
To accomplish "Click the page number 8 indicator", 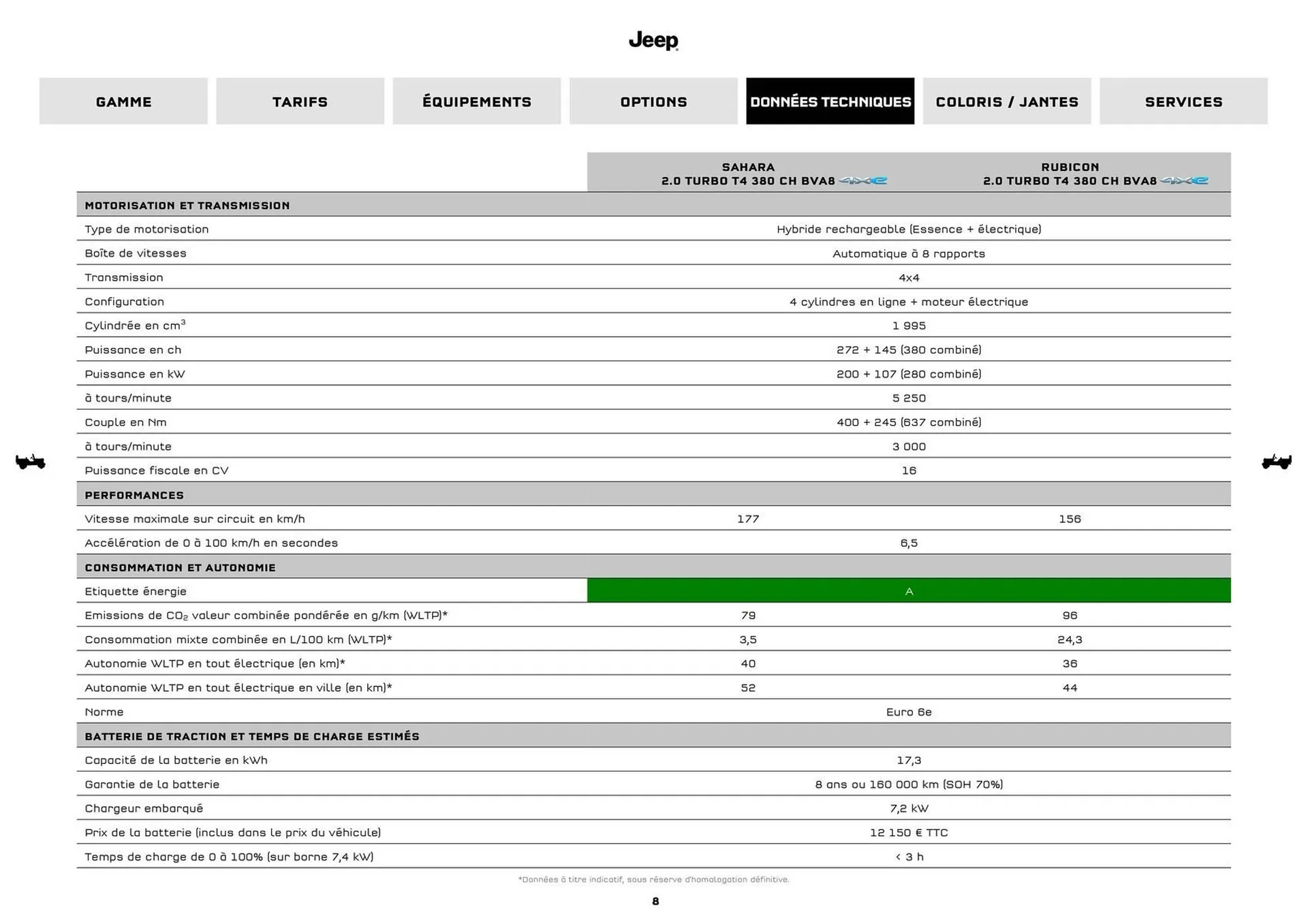I will coord(654,901).
